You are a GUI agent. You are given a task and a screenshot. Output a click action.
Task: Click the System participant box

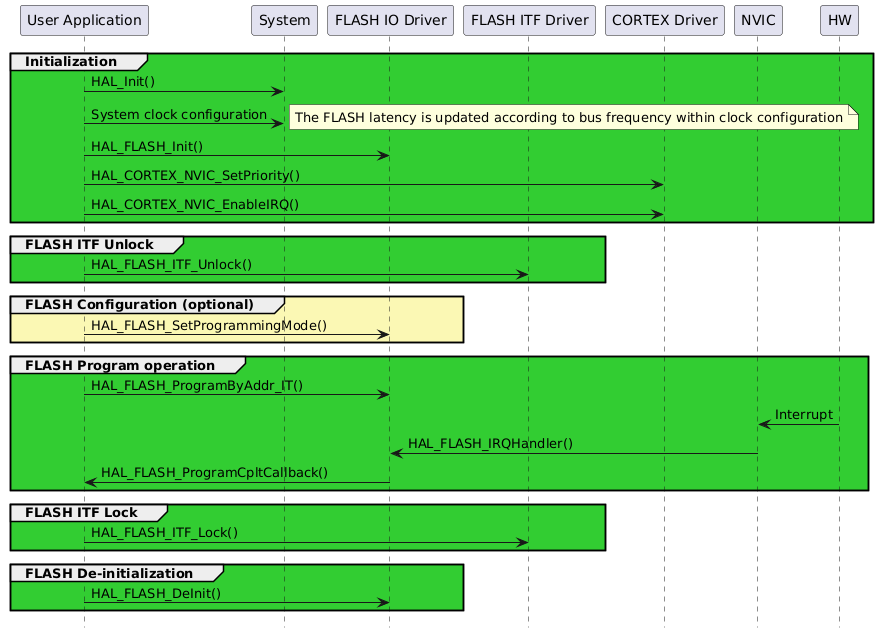tap(284, 20)
